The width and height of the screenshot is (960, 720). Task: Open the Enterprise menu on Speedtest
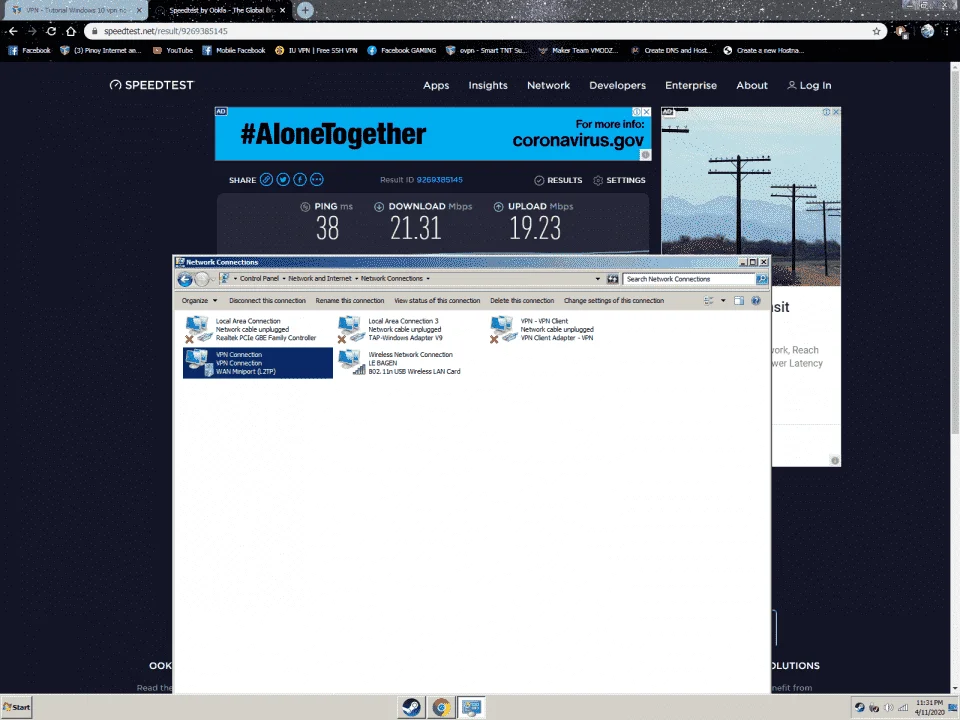coord(691,85)
